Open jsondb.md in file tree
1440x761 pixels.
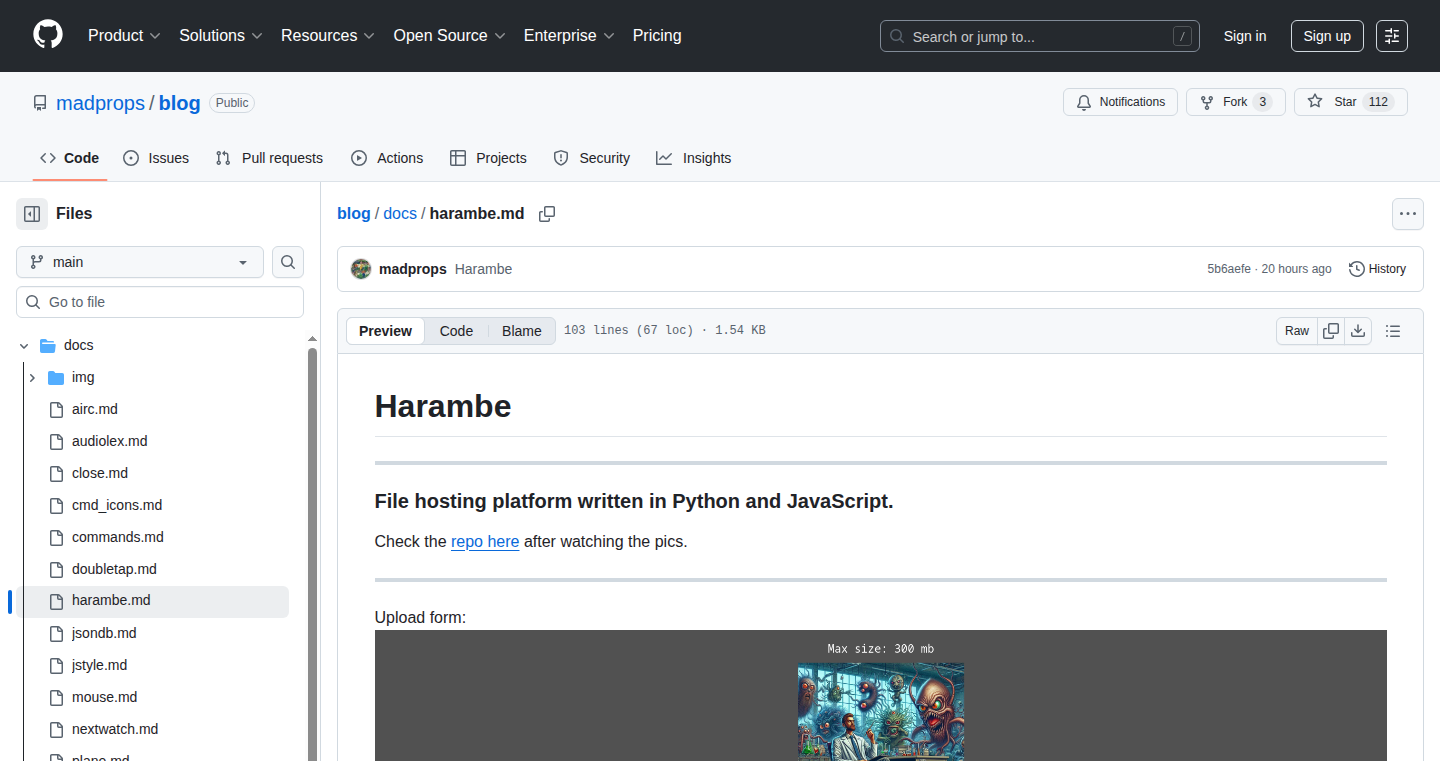(x=104, y=633)
